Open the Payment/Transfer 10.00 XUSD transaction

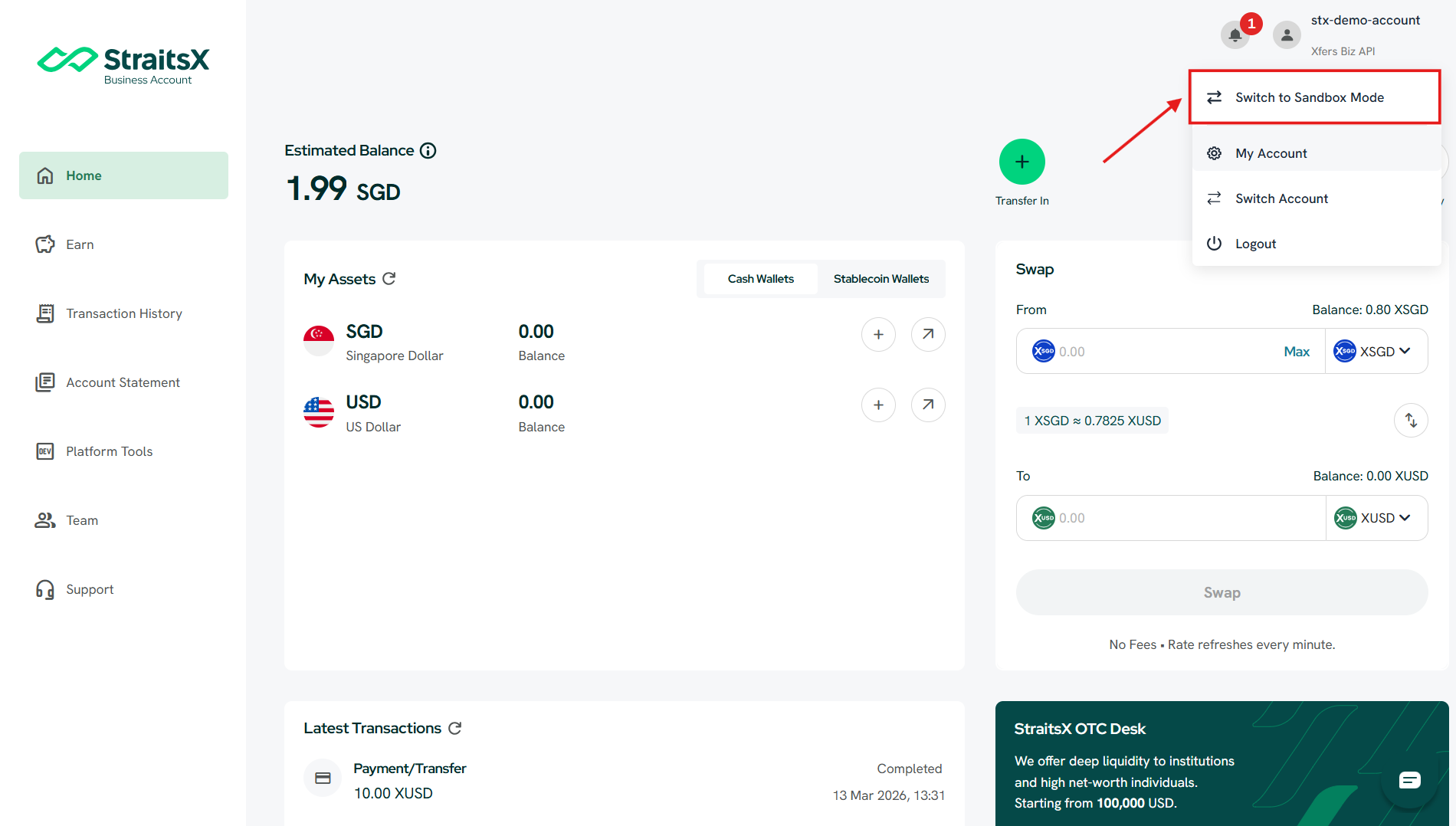[624, 781]
